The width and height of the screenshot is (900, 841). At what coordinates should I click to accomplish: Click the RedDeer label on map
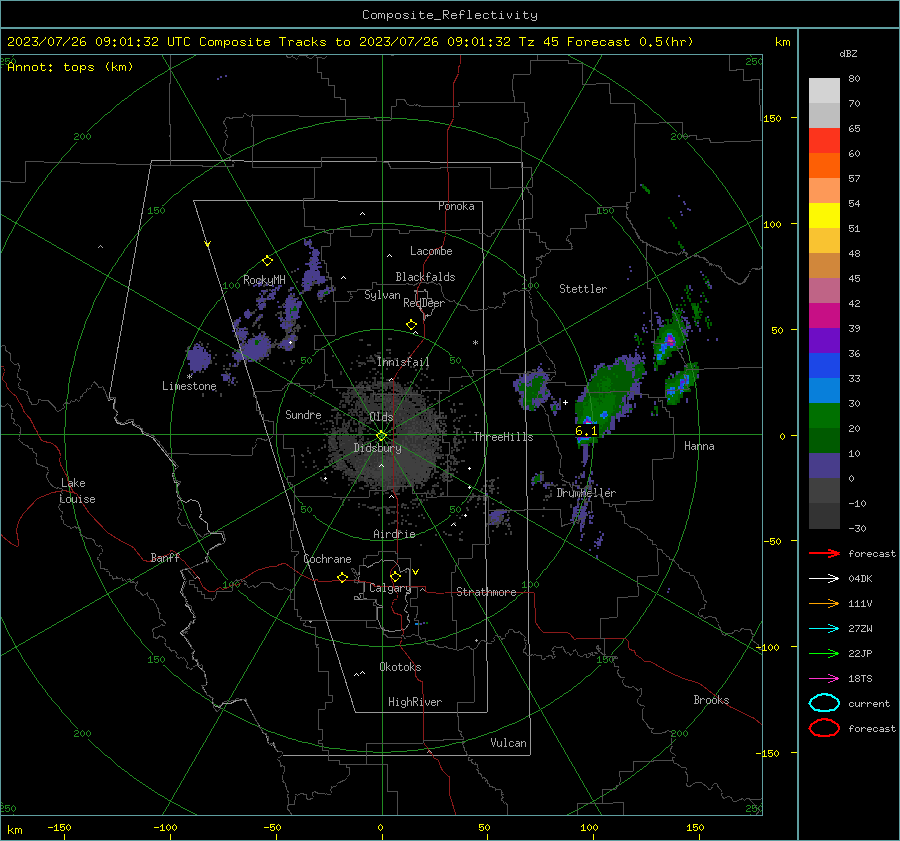(x=424, y=303)
